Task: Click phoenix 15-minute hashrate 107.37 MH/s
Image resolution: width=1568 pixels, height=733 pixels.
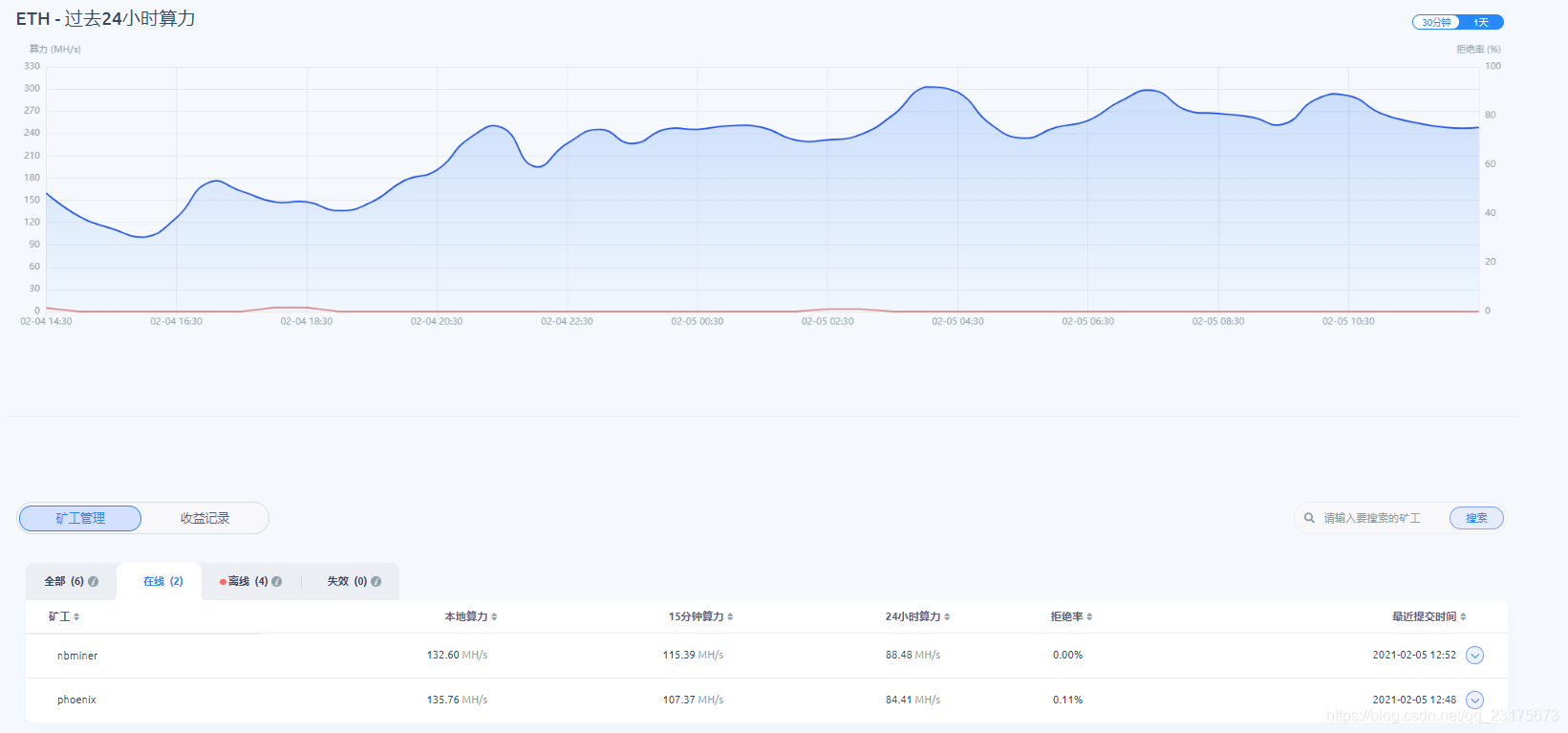Action: (x=693, y=700)
